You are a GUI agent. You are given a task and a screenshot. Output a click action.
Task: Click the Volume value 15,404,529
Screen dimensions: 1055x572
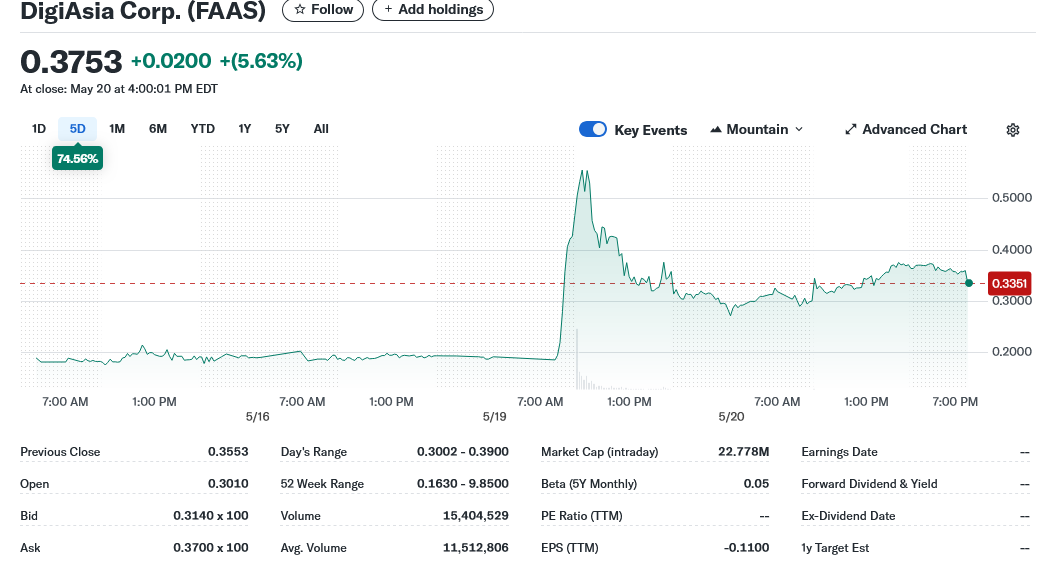pos(476,515)
